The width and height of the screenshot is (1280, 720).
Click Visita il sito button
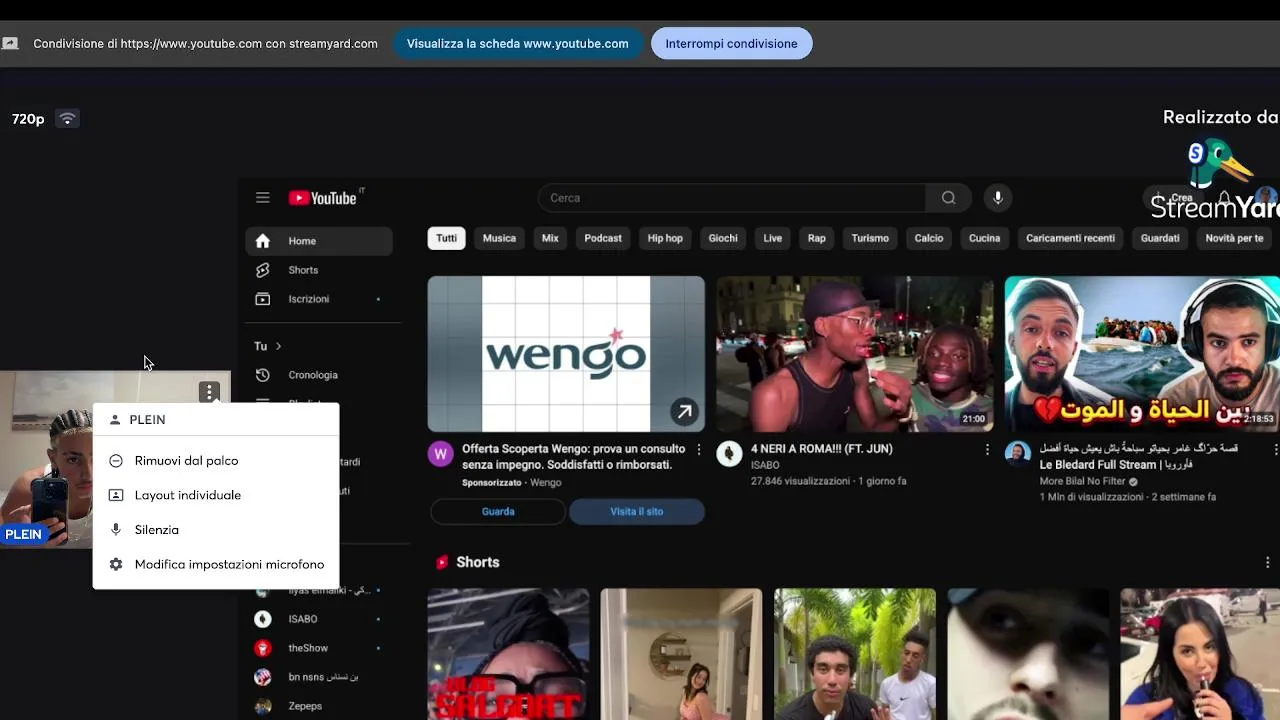point(637,512)
